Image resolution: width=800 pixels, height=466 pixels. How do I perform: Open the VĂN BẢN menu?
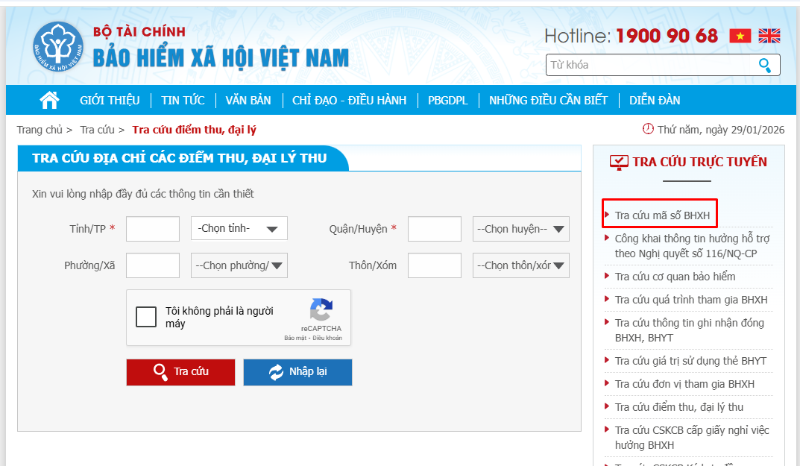[248, 100]
